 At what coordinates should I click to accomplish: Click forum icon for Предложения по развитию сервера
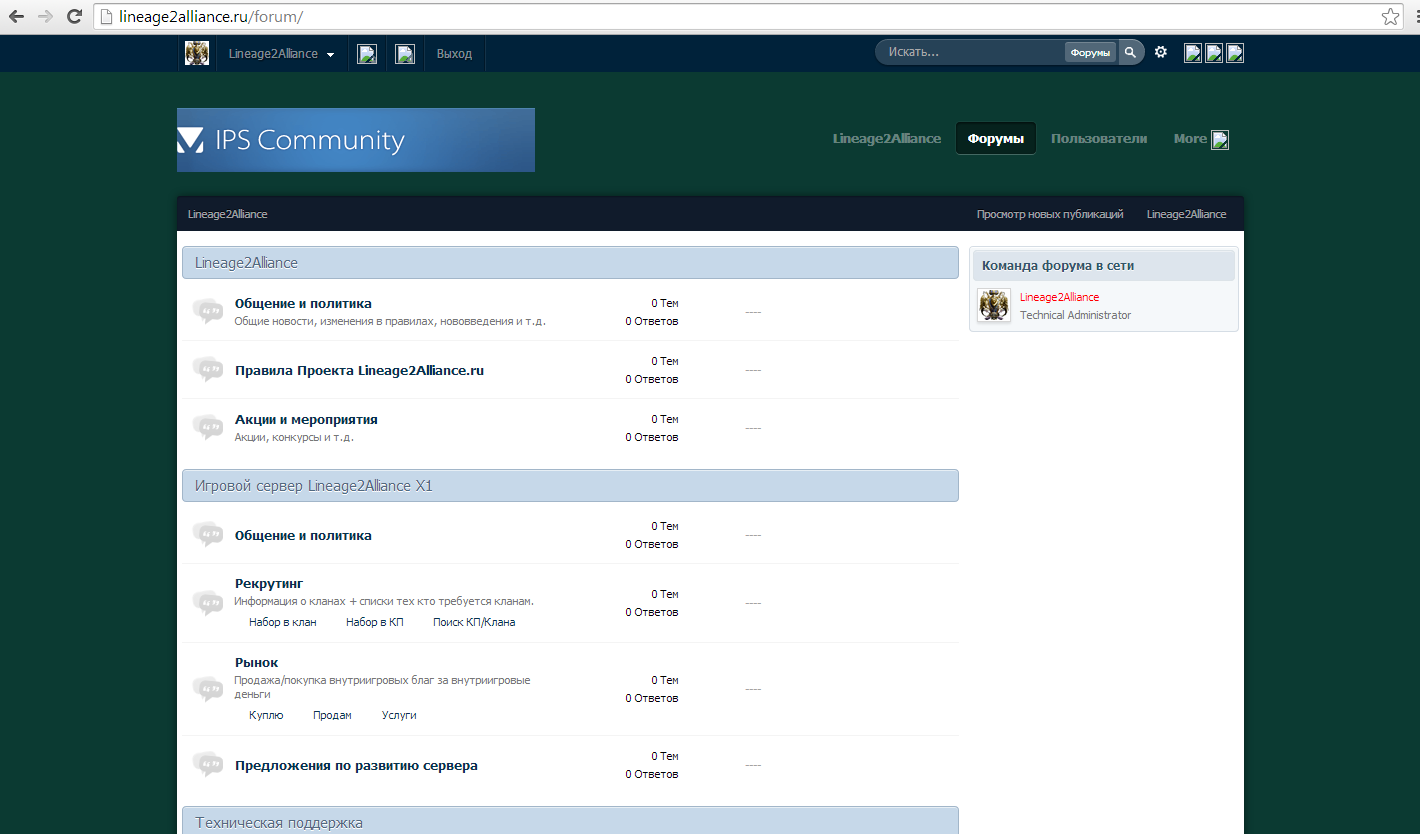pos(208,765)
